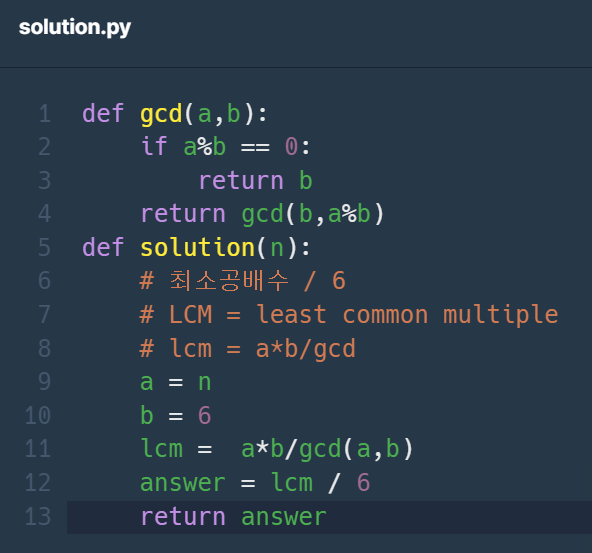Click line number 13 in gutter
592x553 pixels.
pyautogui.click(x=38, y=516)
